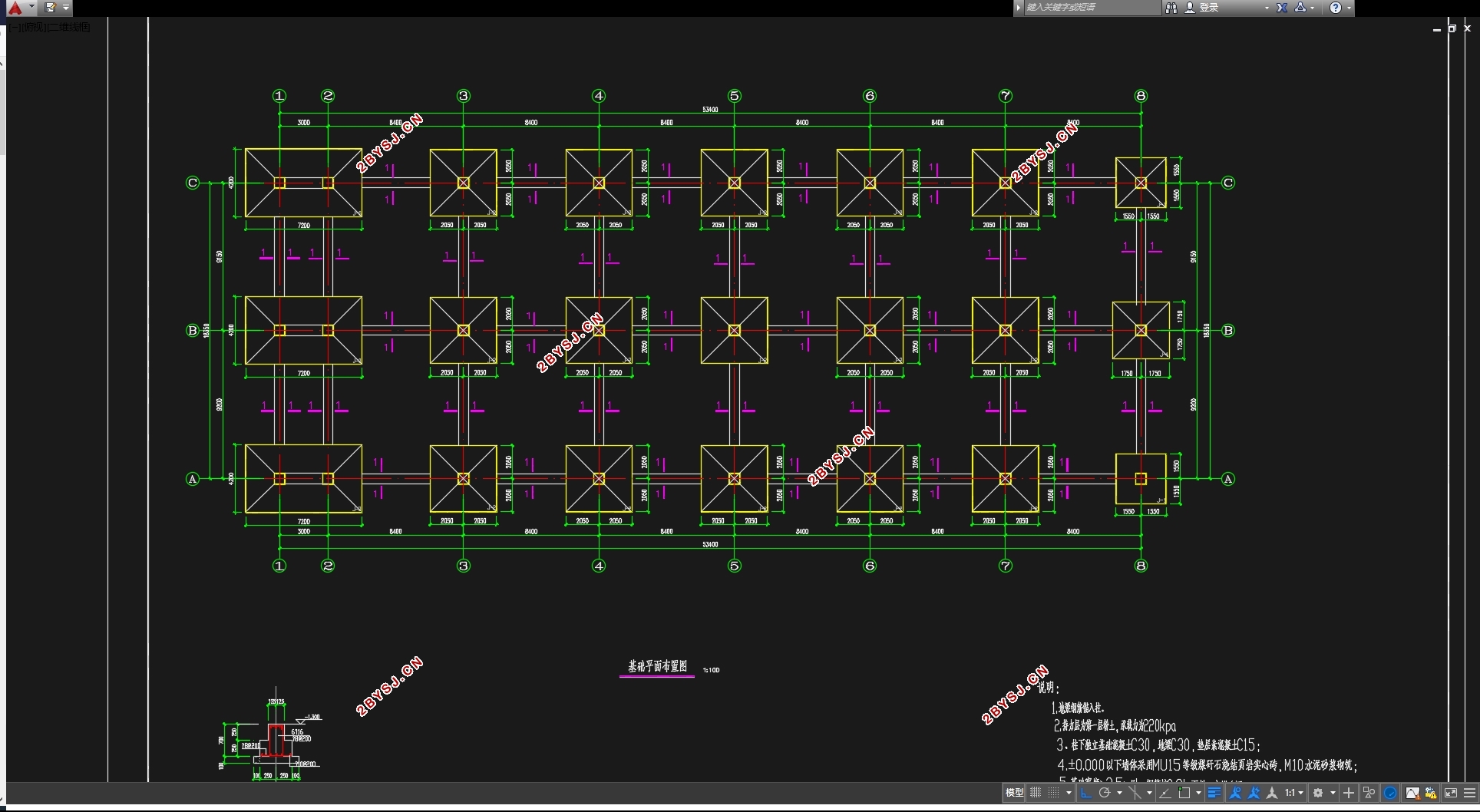Select the 1:100 scale text under title
1480x812 pixels.
[x=712, y=670]
